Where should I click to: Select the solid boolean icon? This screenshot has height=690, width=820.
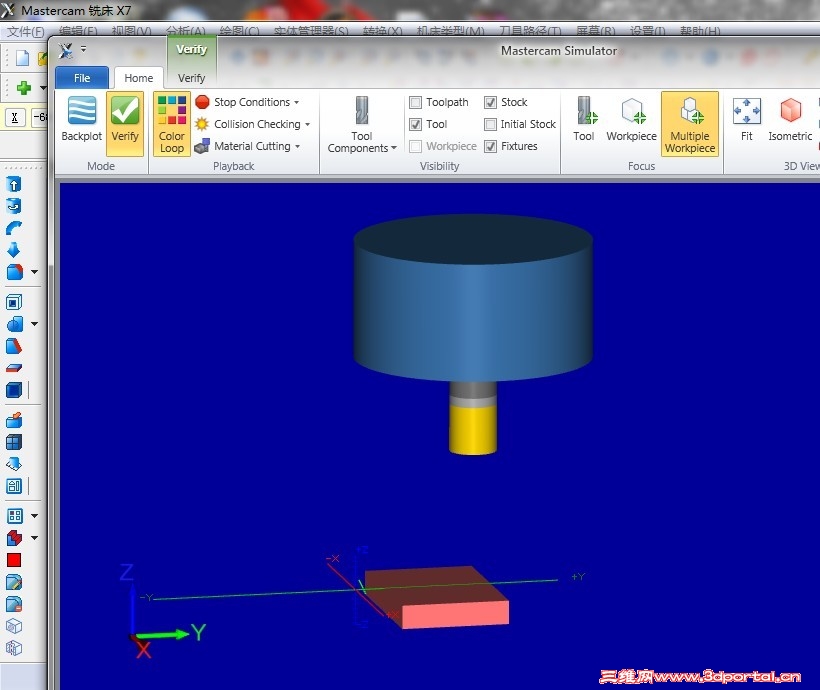pyautogui.click(x=14, y=324)
